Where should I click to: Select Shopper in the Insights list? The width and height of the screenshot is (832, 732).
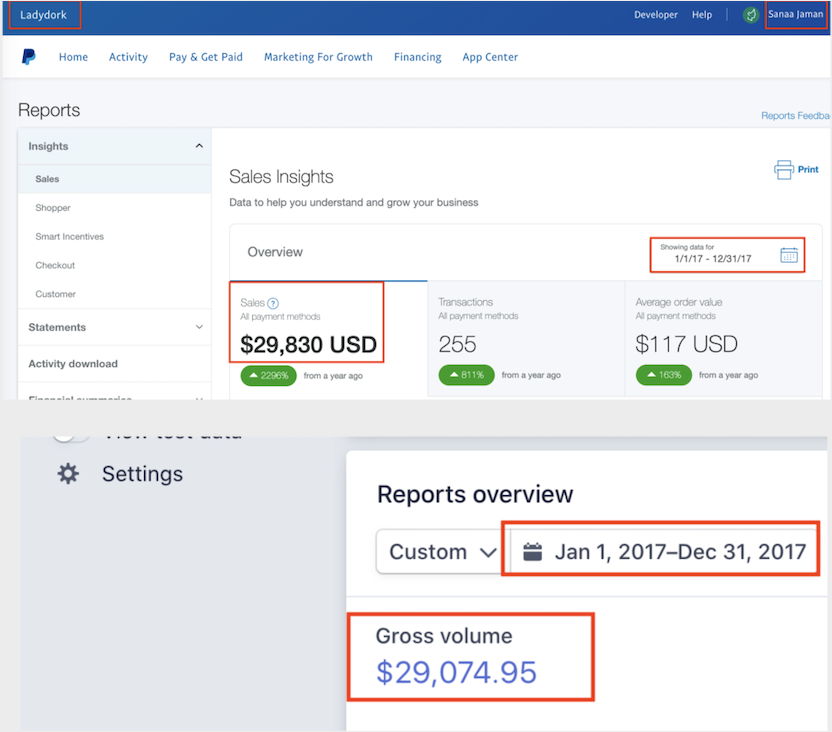click(115, 208)
